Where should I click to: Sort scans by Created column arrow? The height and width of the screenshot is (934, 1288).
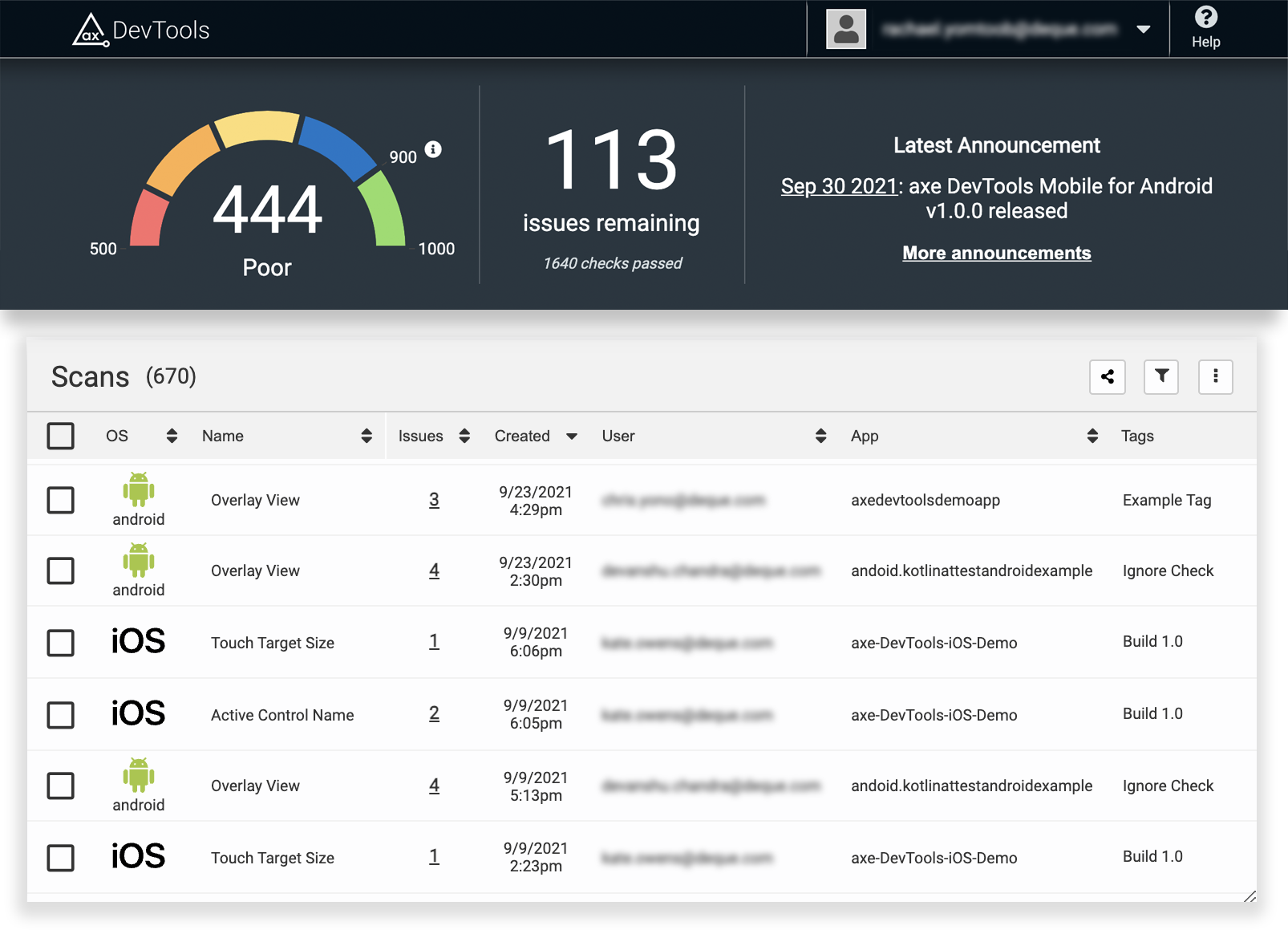572,437
